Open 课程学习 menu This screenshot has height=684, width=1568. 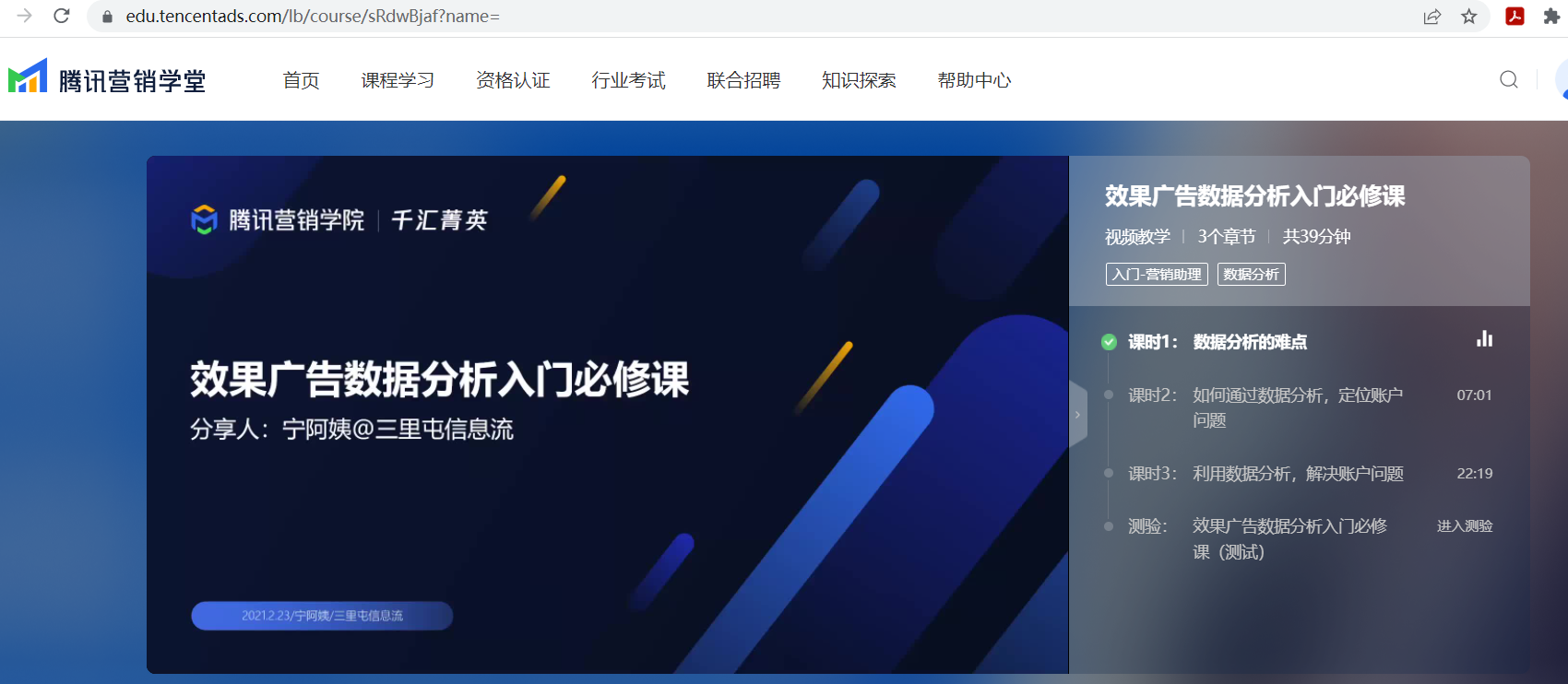(398, 80)
